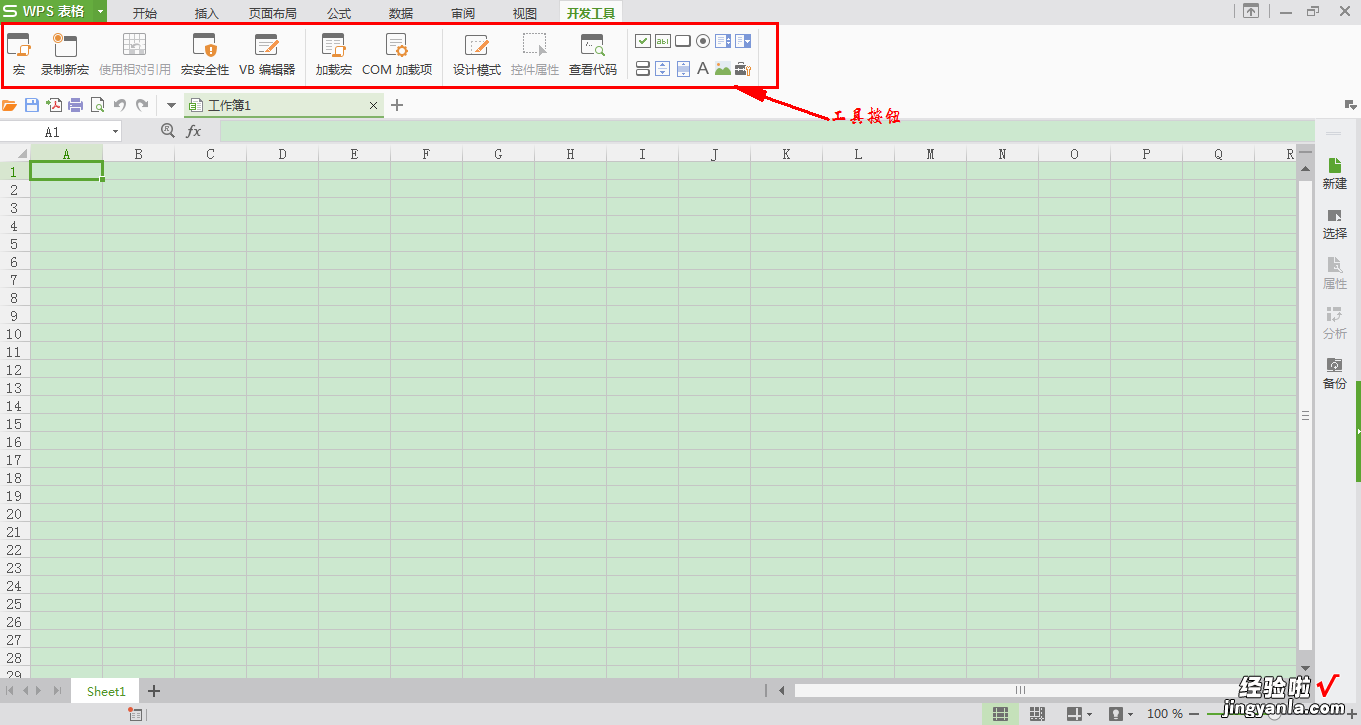Insert a text box (abl) control
Screen dimensions: 1361x725
tap(663, 41)
